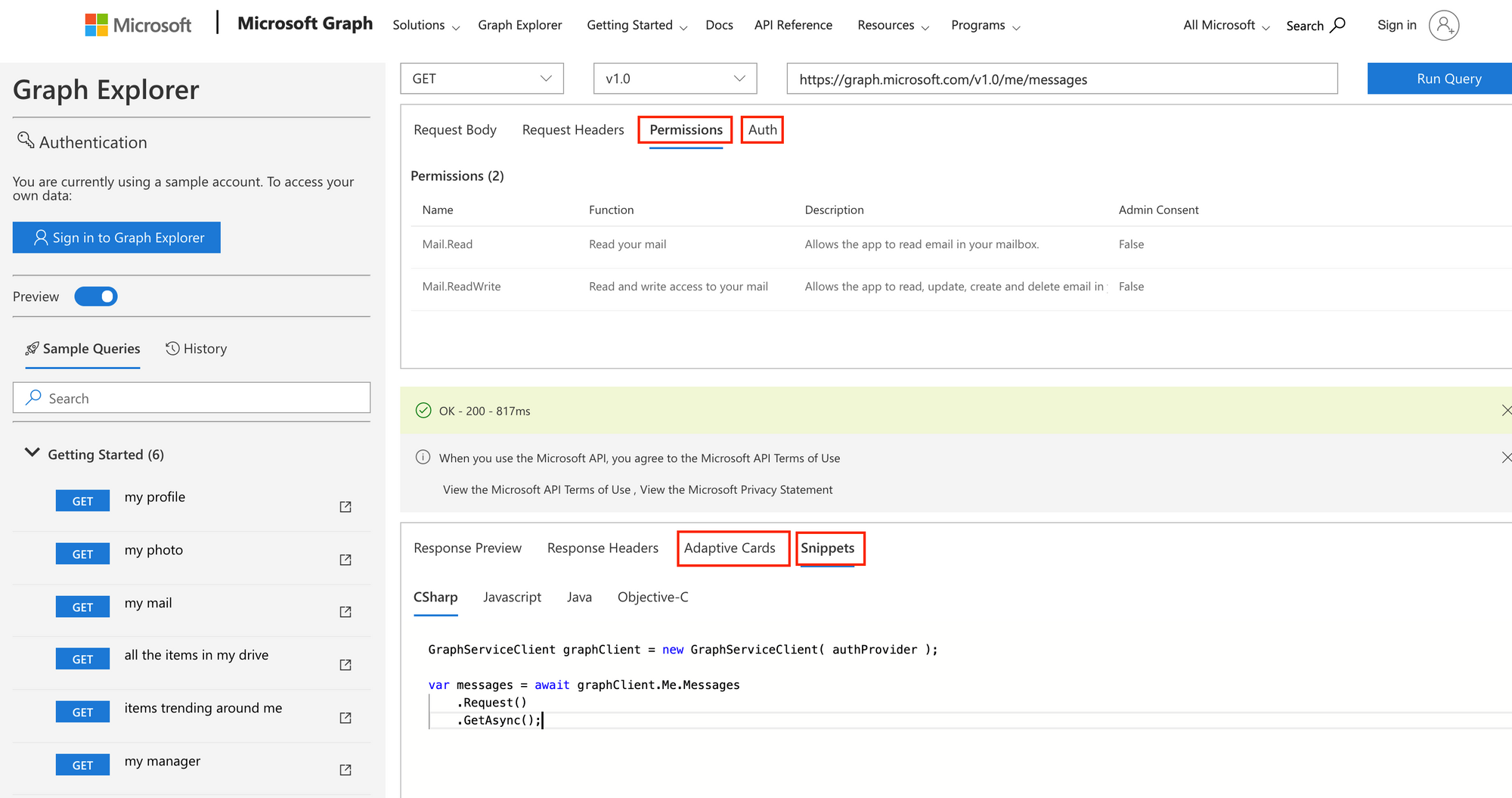Open the Auth tab

(762, 129)
